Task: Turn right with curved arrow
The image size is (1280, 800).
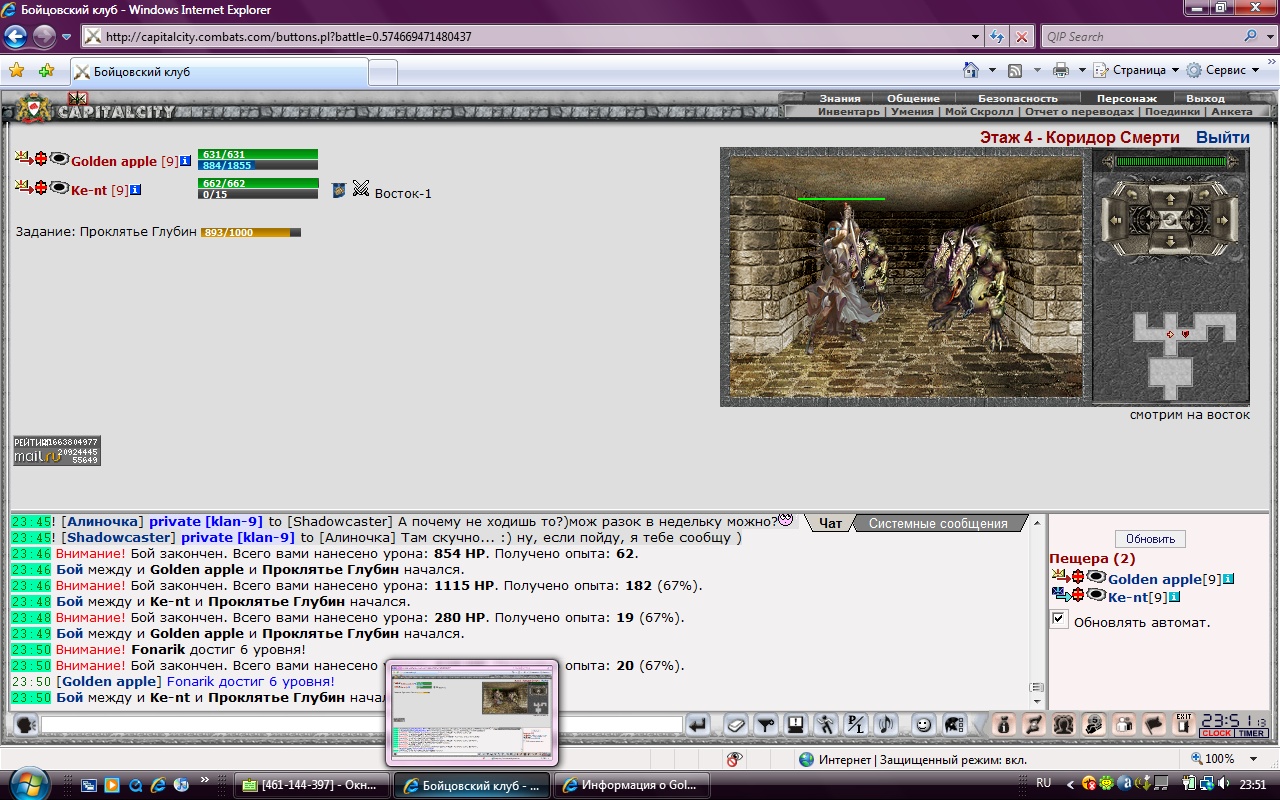Action: point(1204,195)
